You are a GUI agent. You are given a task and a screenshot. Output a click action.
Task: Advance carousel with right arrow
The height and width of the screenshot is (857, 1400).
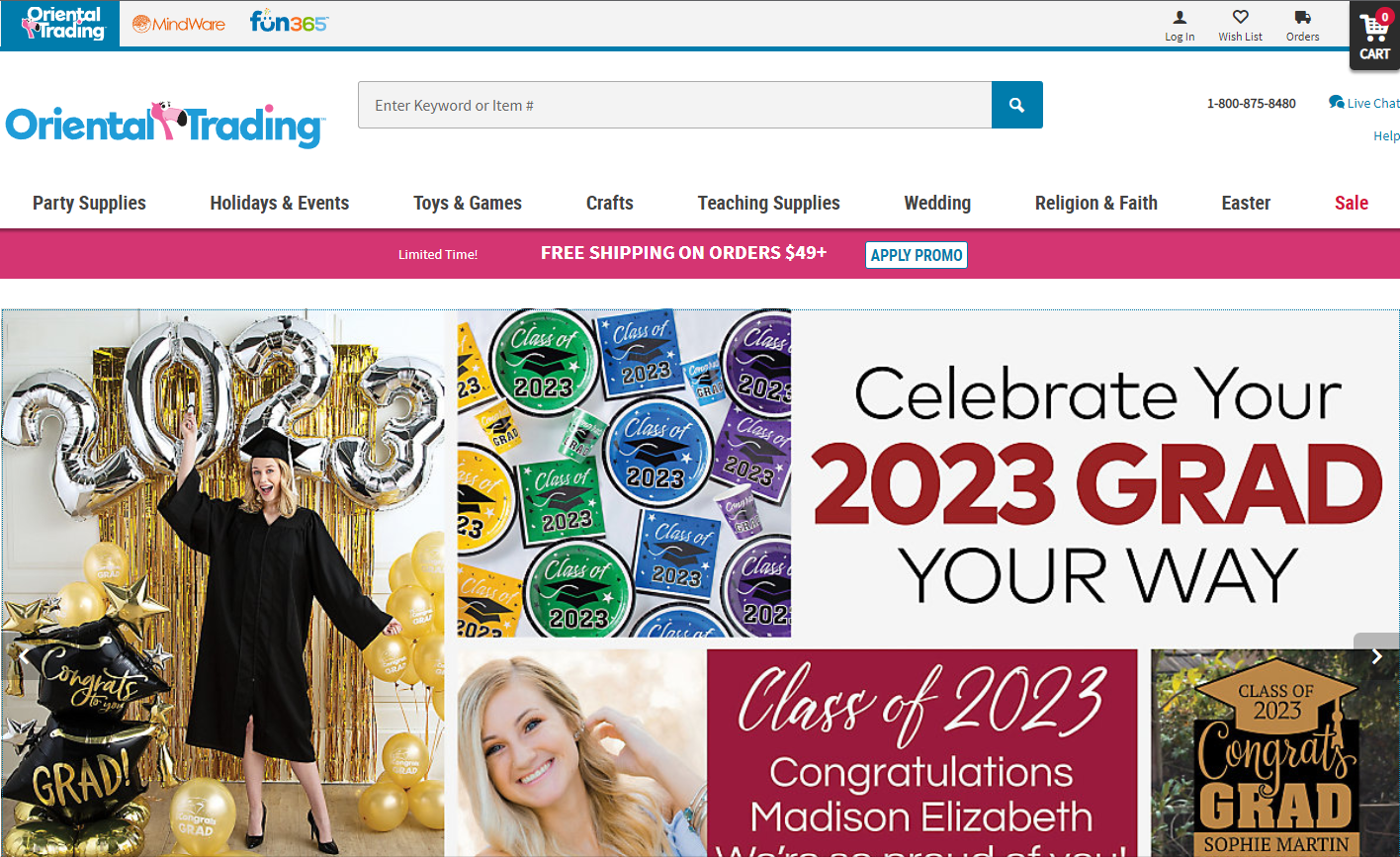(1376, 656)
